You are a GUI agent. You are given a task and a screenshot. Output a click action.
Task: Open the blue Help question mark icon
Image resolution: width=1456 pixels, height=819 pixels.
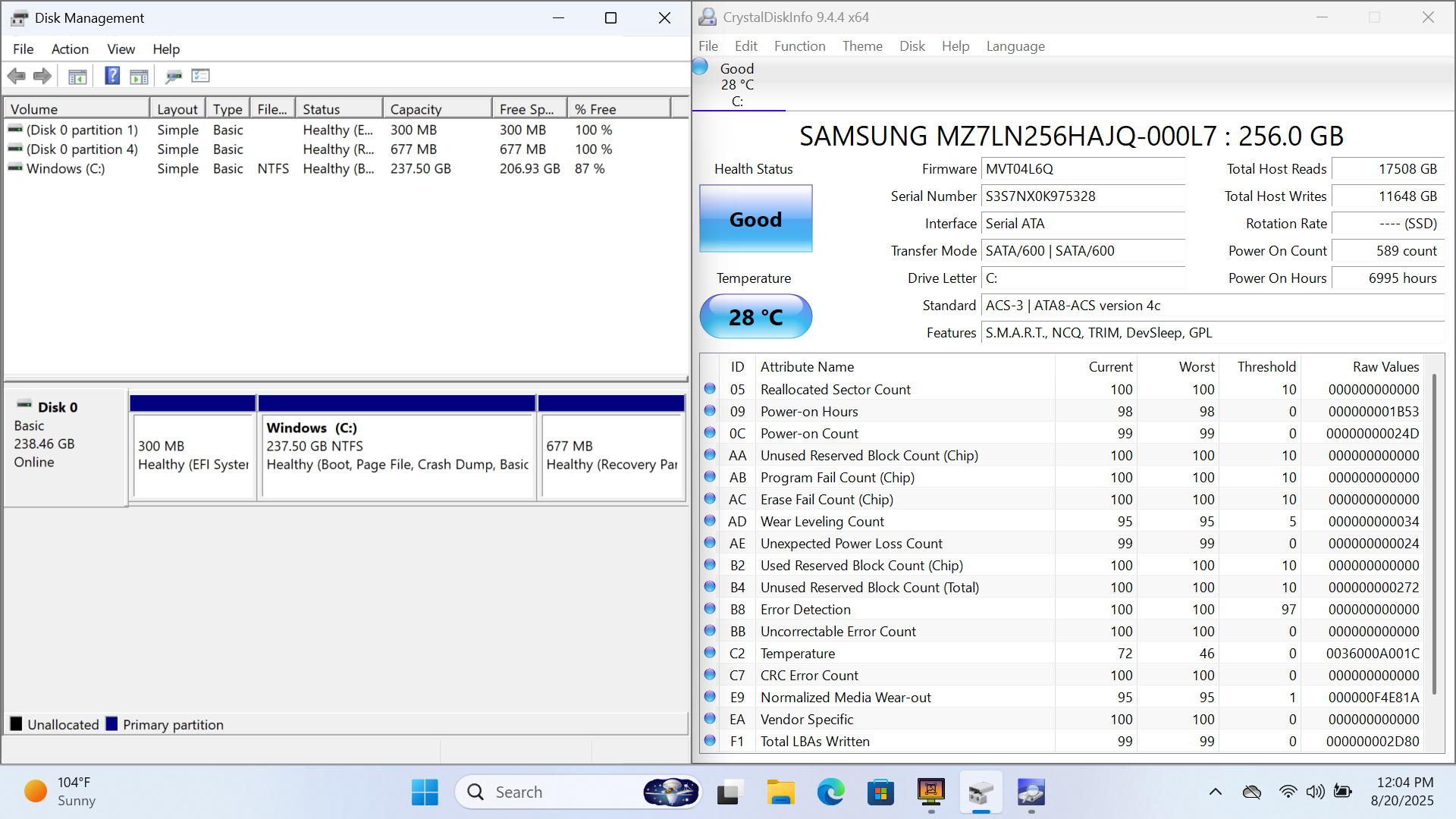[x=112, y=76]
